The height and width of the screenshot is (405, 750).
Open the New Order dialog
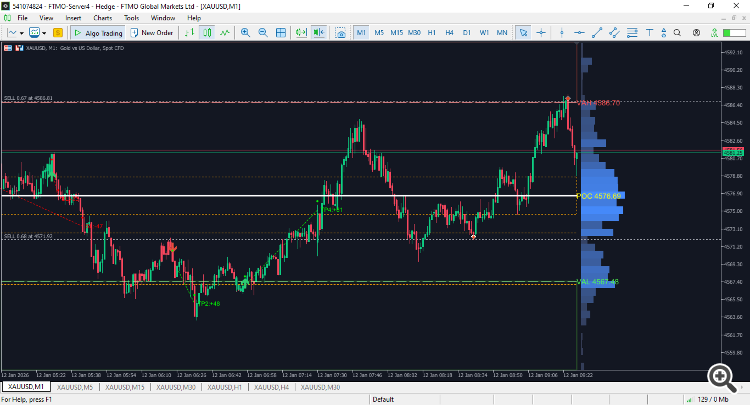coord(152,33)
